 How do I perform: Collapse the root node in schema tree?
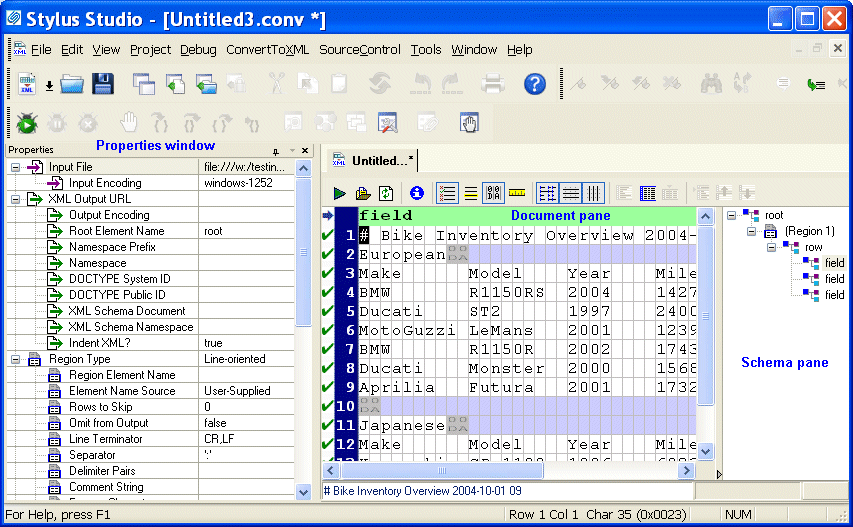coord(732,215)
